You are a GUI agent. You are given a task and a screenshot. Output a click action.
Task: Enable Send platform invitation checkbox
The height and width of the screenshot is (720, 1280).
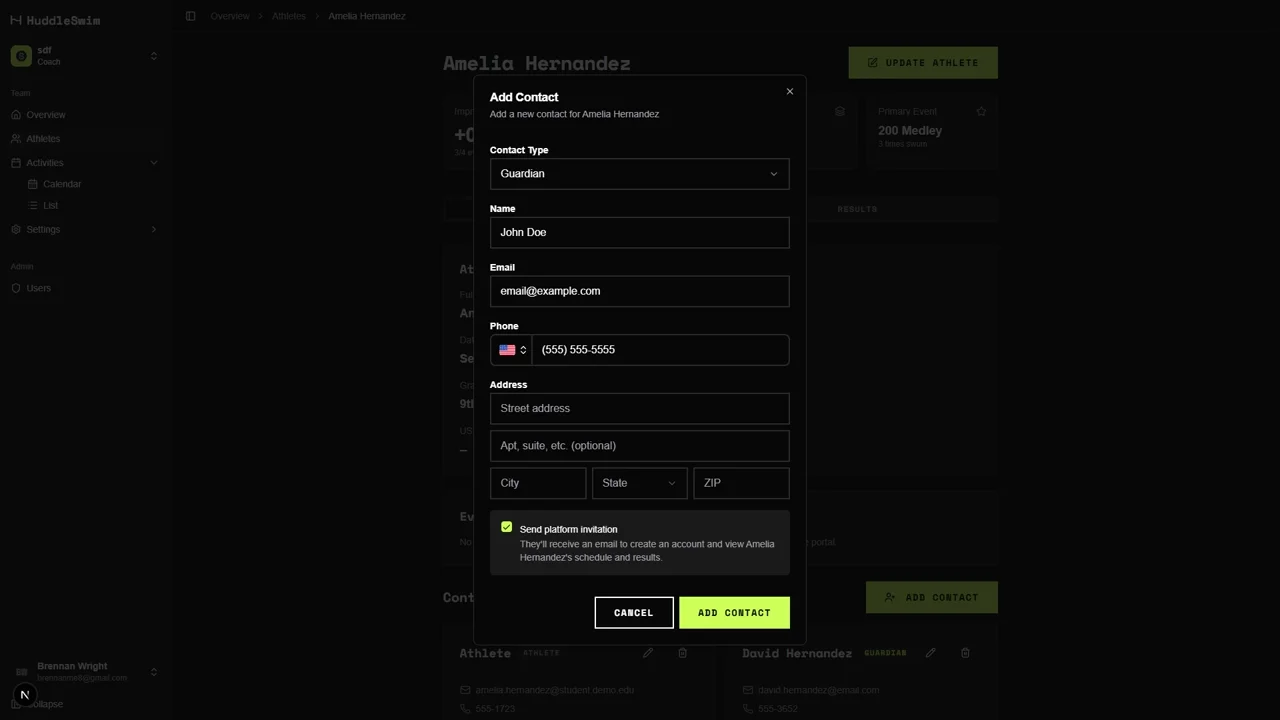point(507,527)
